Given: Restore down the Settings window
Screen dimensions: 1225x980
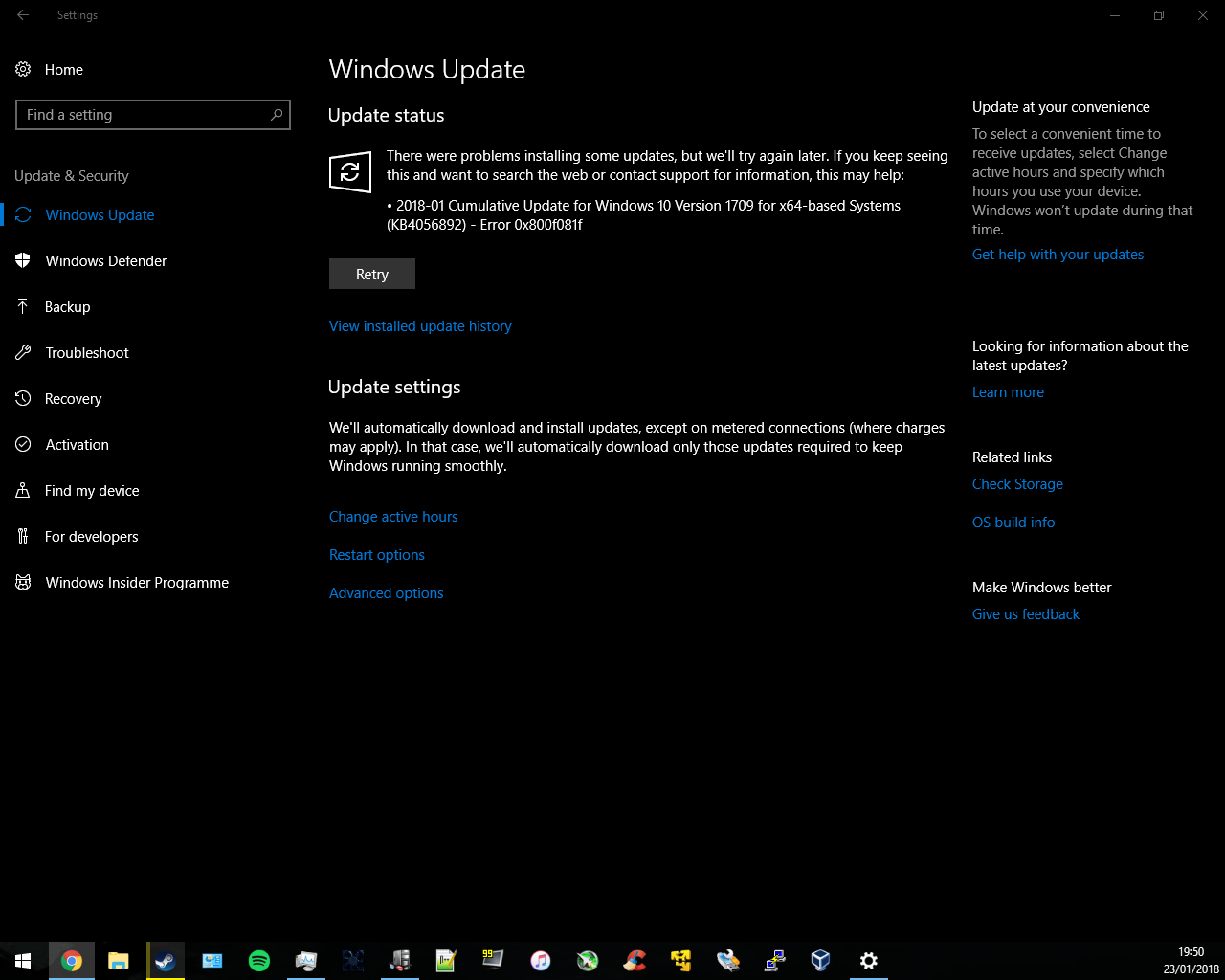Looking at the screenshot, I should coord(1159,15).
